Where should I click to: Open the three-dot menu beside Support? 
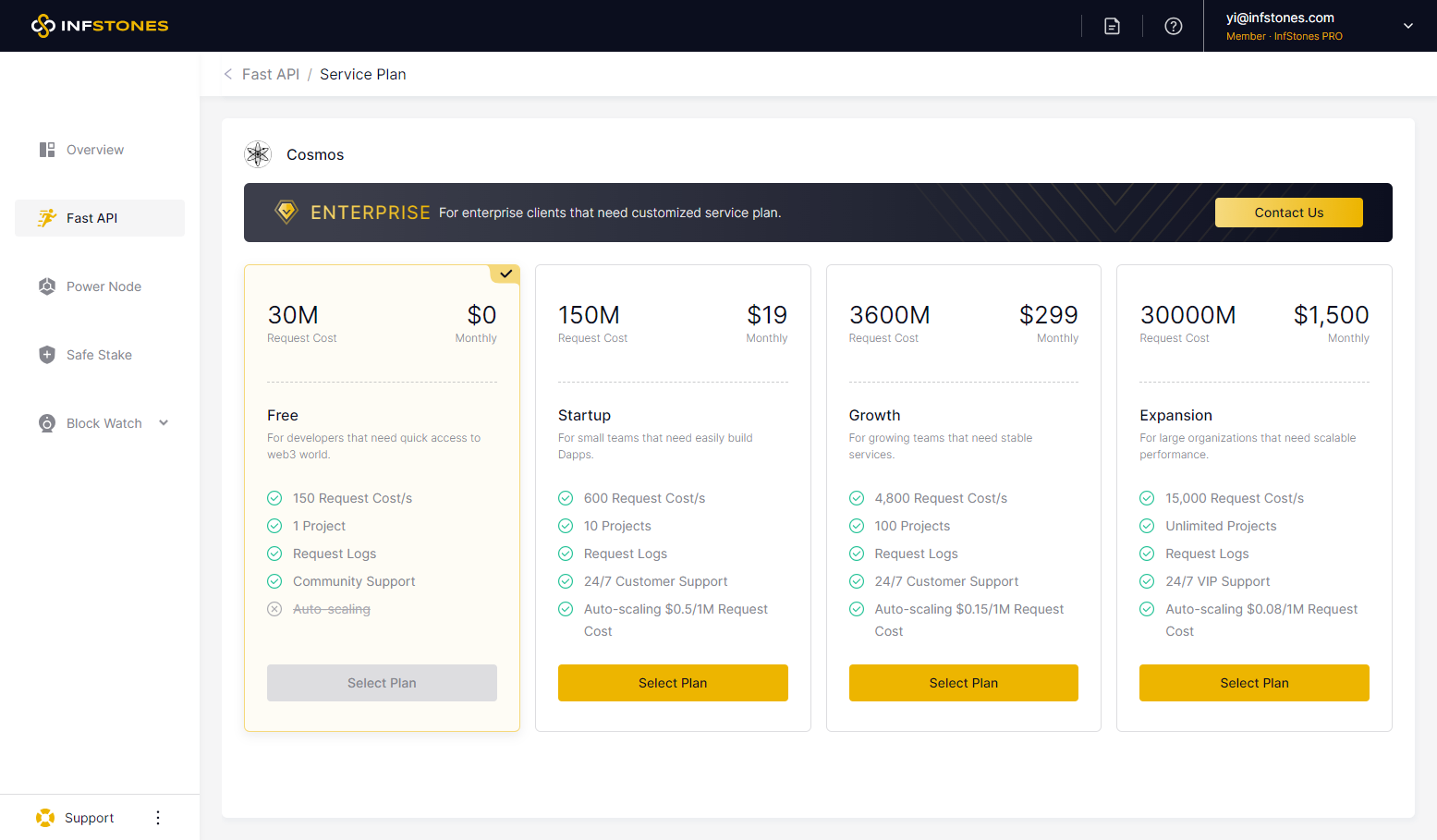[158, 818]
